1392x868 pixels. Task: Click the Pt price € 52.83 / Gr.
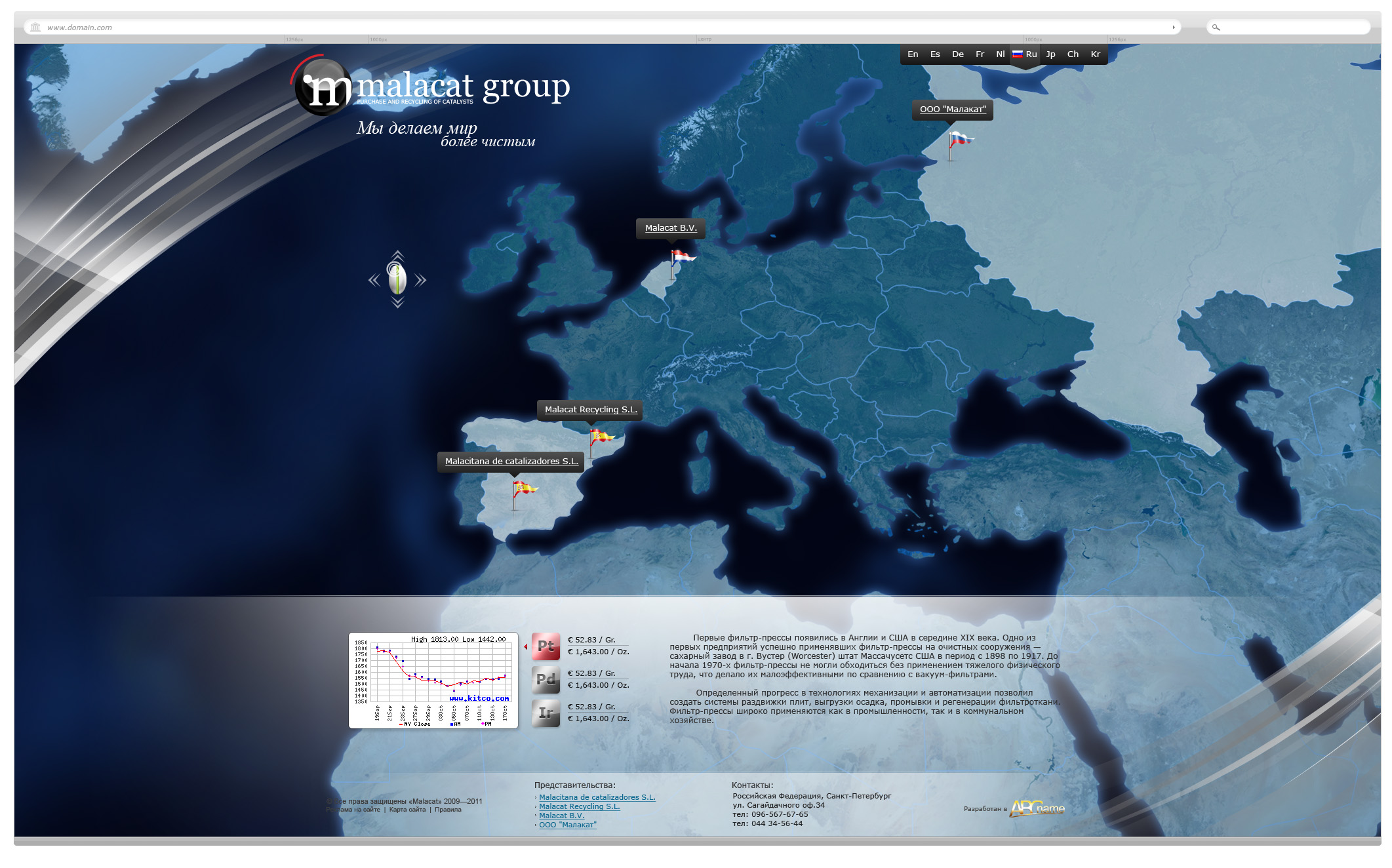[591, 640]
